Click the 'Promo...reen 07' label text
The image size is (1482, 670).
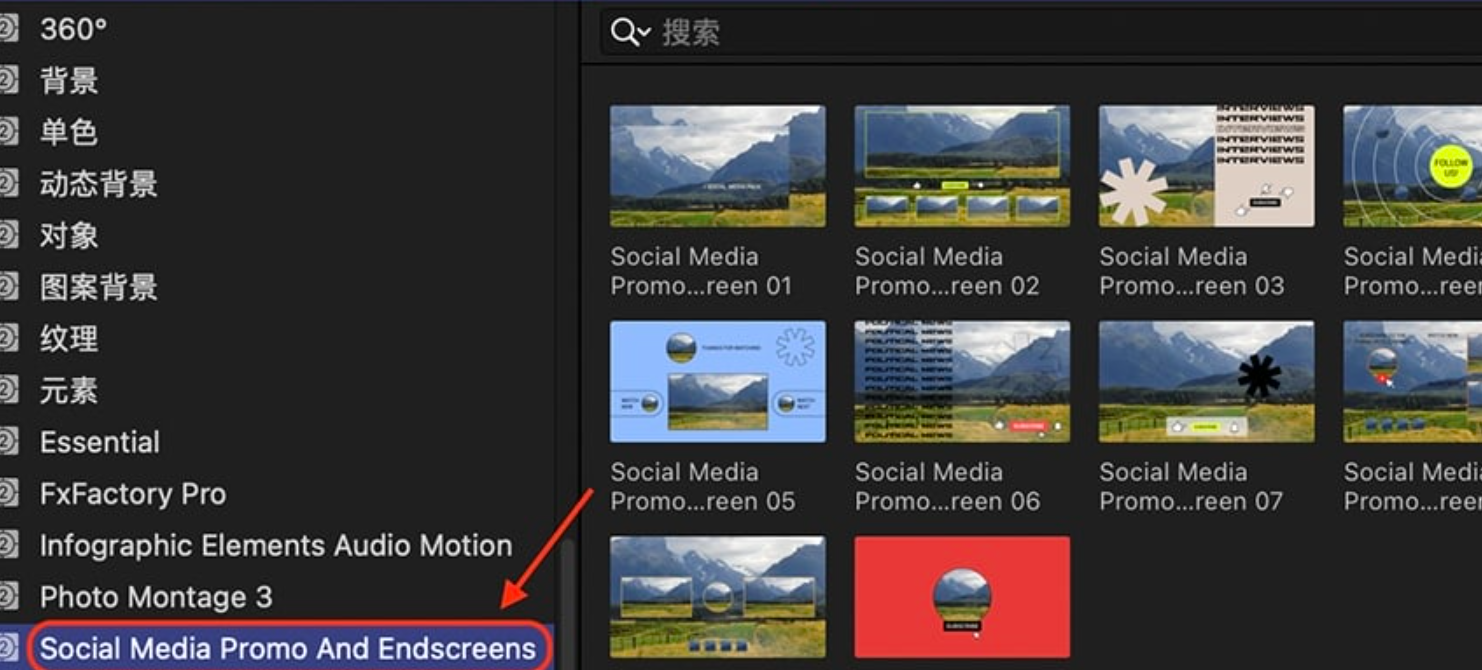click(1191, 501)
